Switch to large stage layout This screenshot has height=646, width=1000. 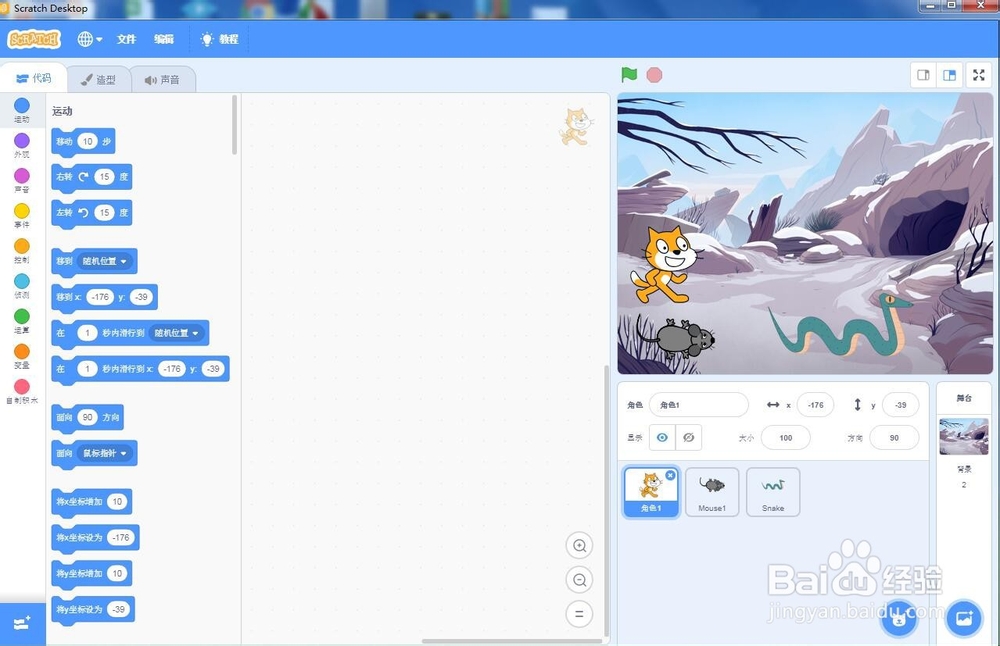(x=950, y=75)
